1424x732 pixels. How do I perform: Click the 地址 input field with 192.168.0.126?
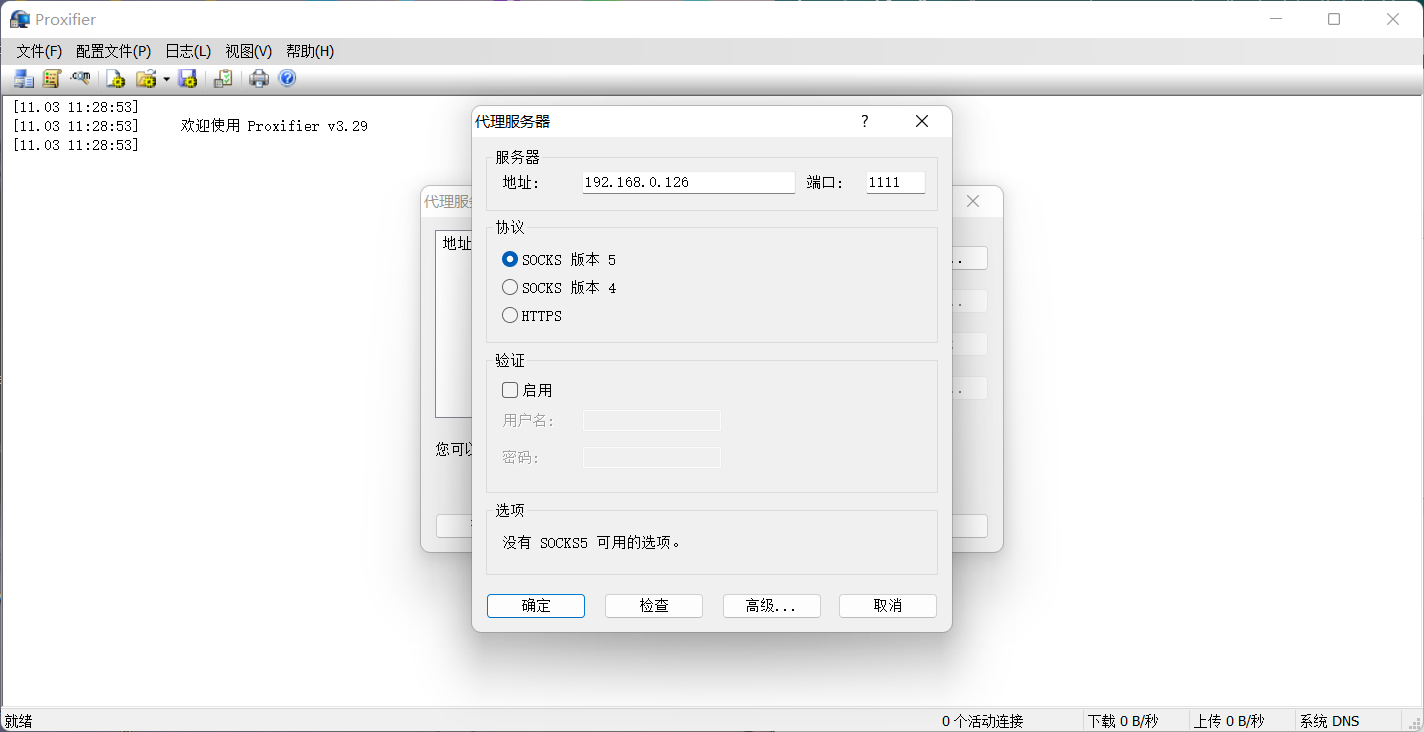point(689,182)
